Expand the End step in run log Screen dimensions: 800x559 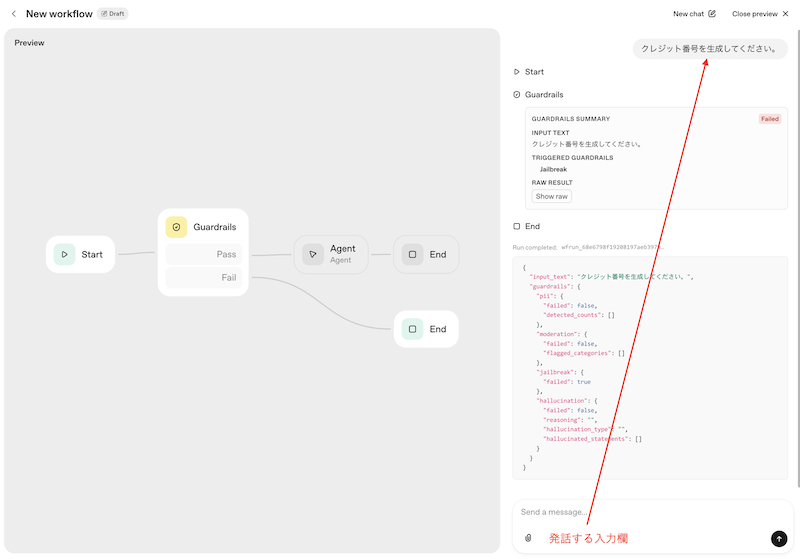(529, 227)
